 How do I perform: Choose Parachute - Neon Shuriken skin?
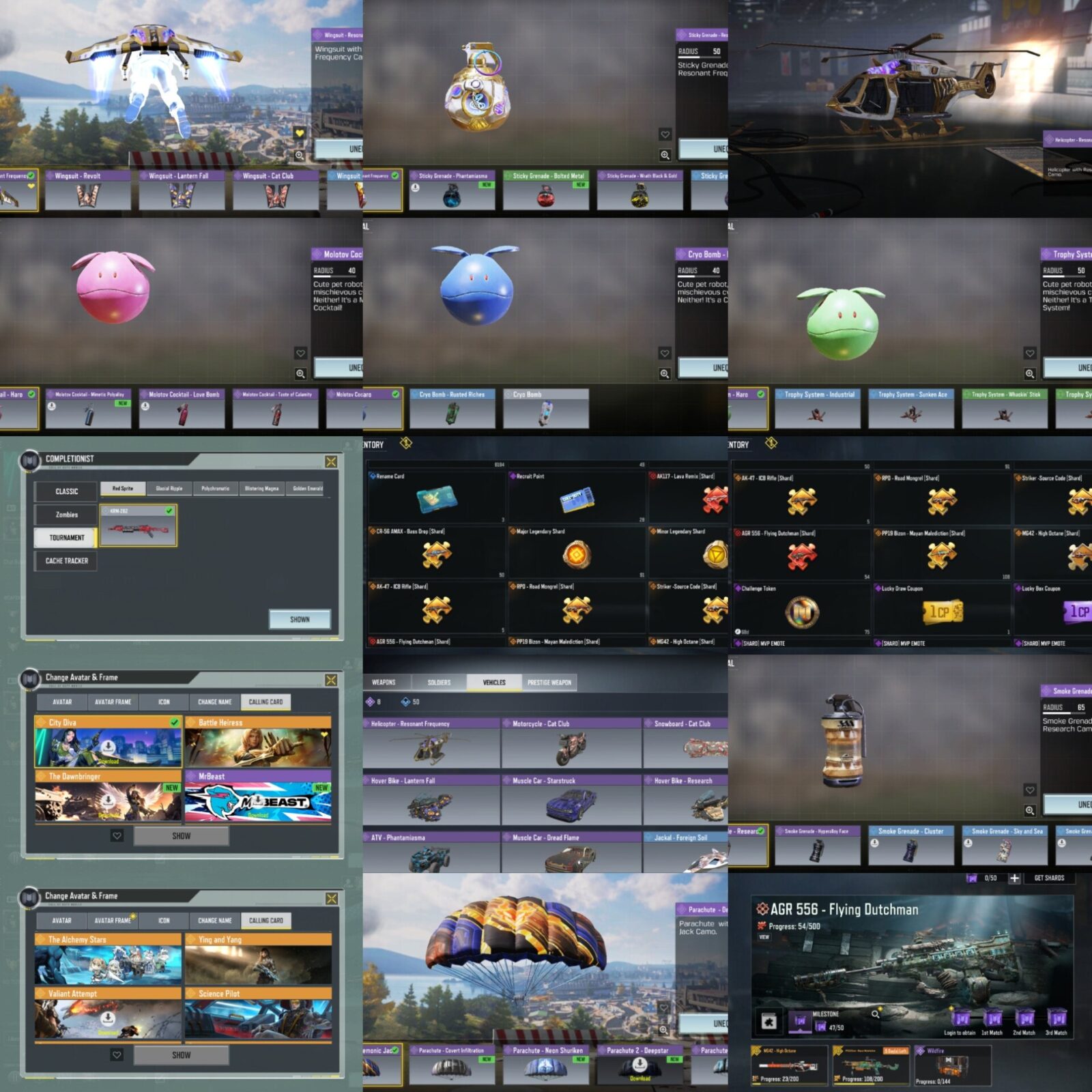[x=546, y=1065]
